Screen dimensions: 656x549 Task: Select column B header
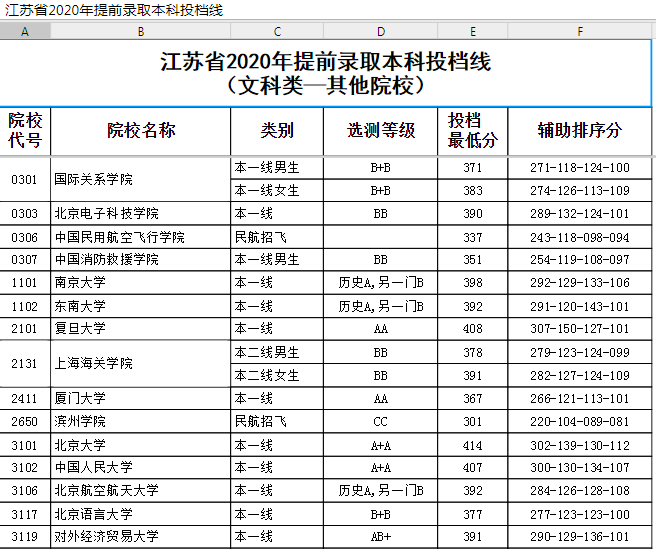(x=141, y=31)
